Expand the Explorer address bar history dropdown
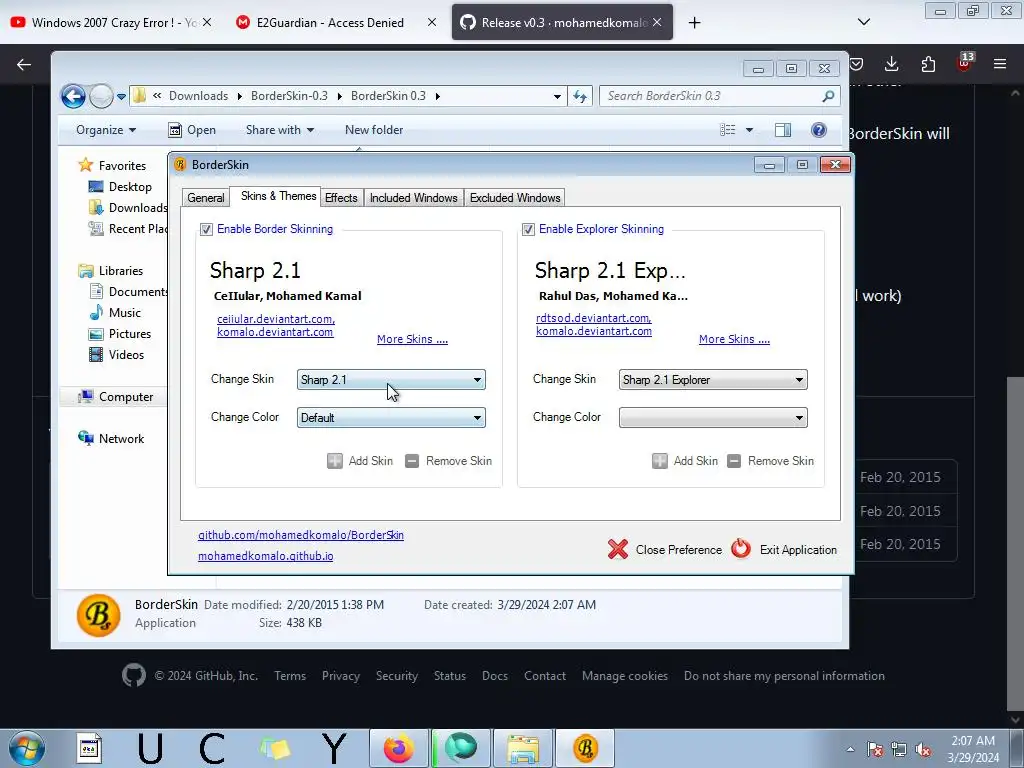1024x768 pixels. coord(557,97)
